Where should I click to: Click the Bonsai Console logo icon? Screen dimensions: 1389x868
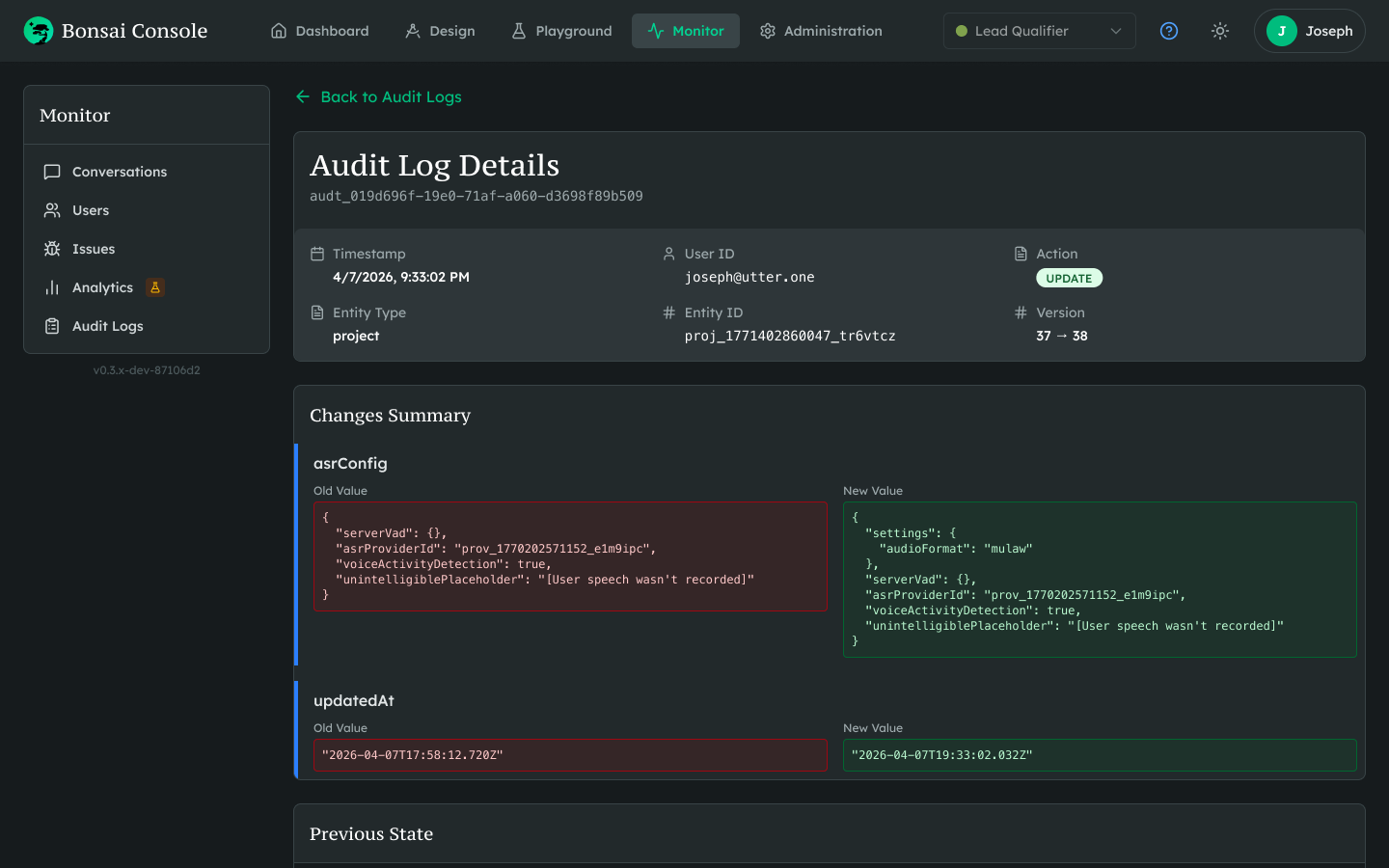(39, 31)
